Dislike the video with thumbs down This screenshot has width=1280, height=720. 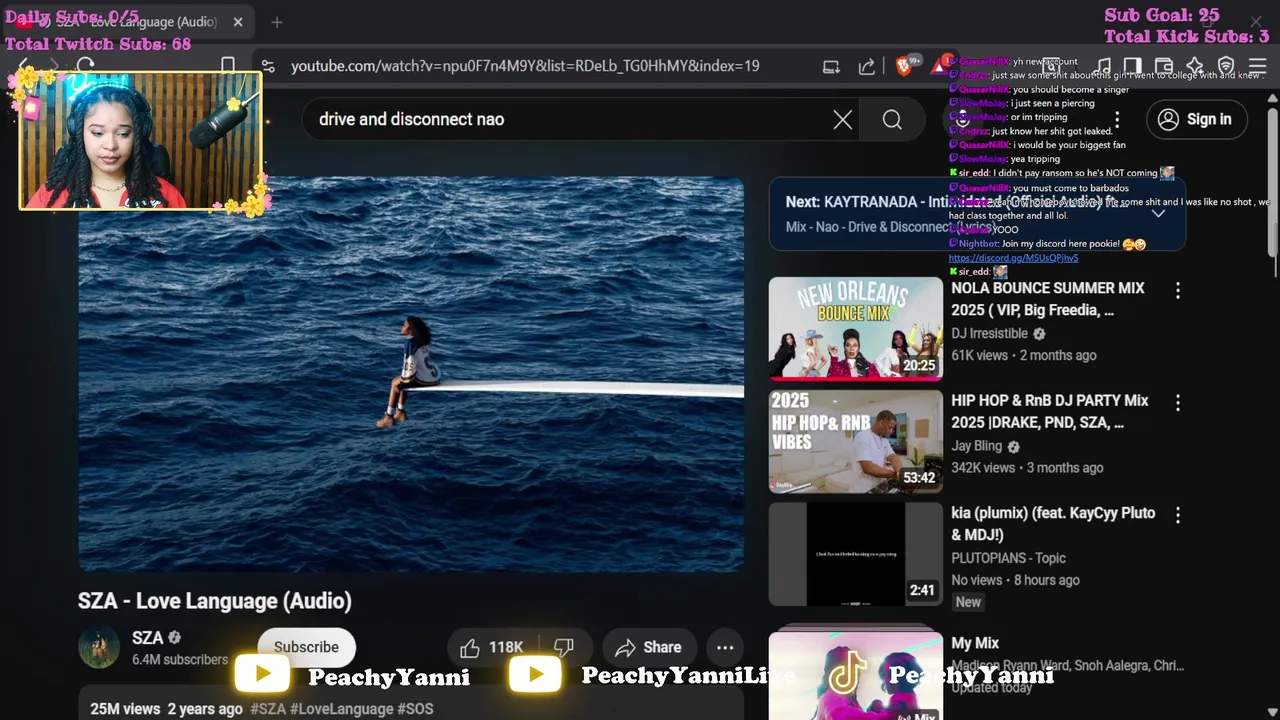pyautogui.click(x=564, y=648)
